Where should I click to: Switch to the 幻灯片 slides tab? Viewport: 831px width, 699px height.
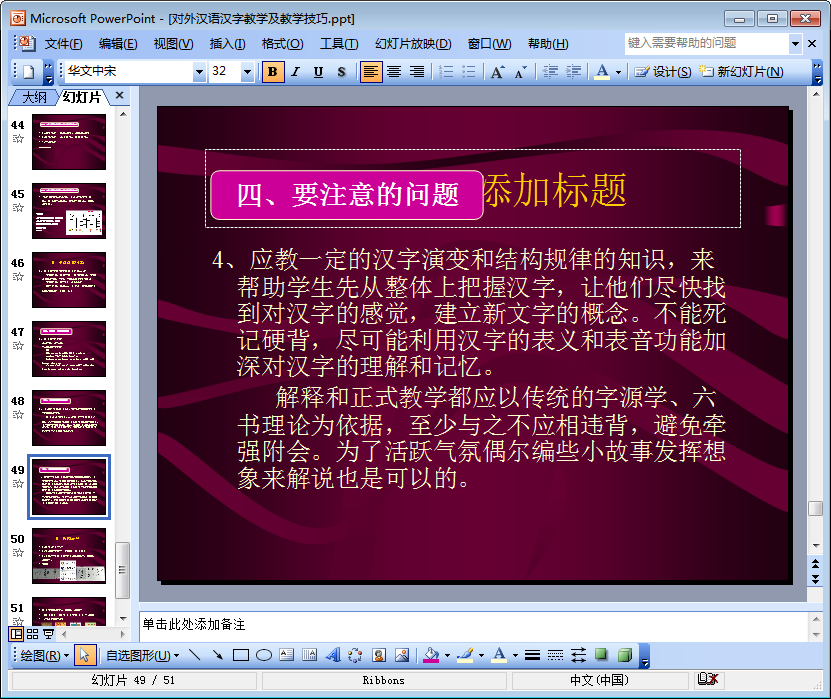(82, 97)
